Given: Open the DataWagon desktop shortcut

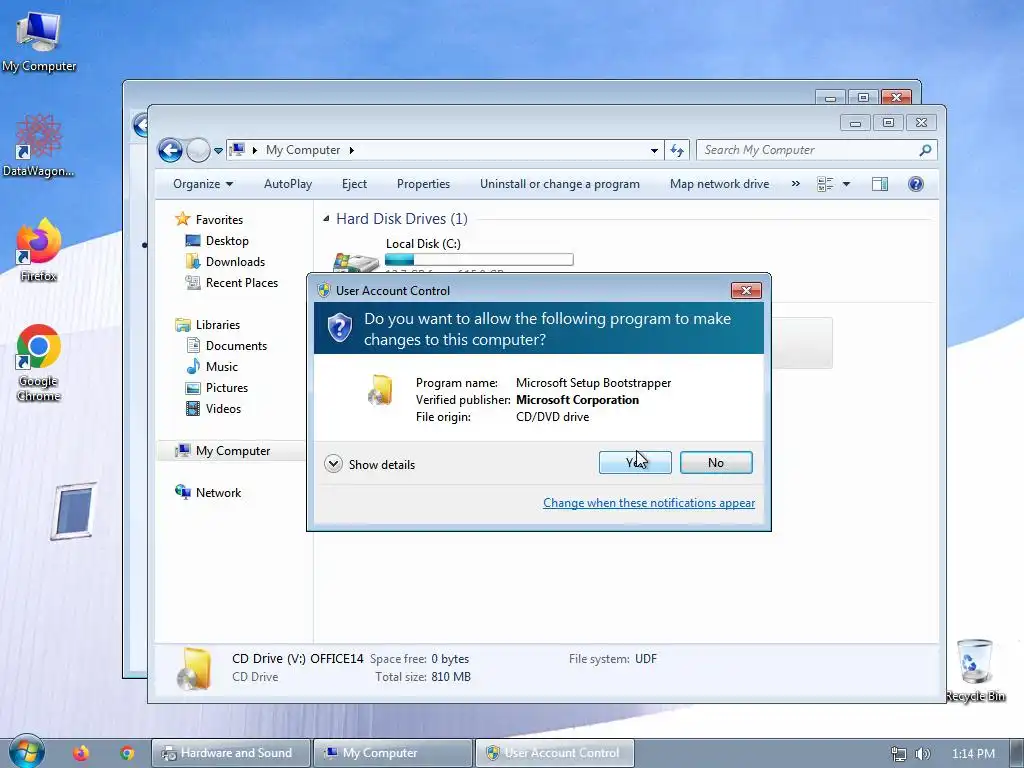Looking at the screenshot, I should click(39, 145).
